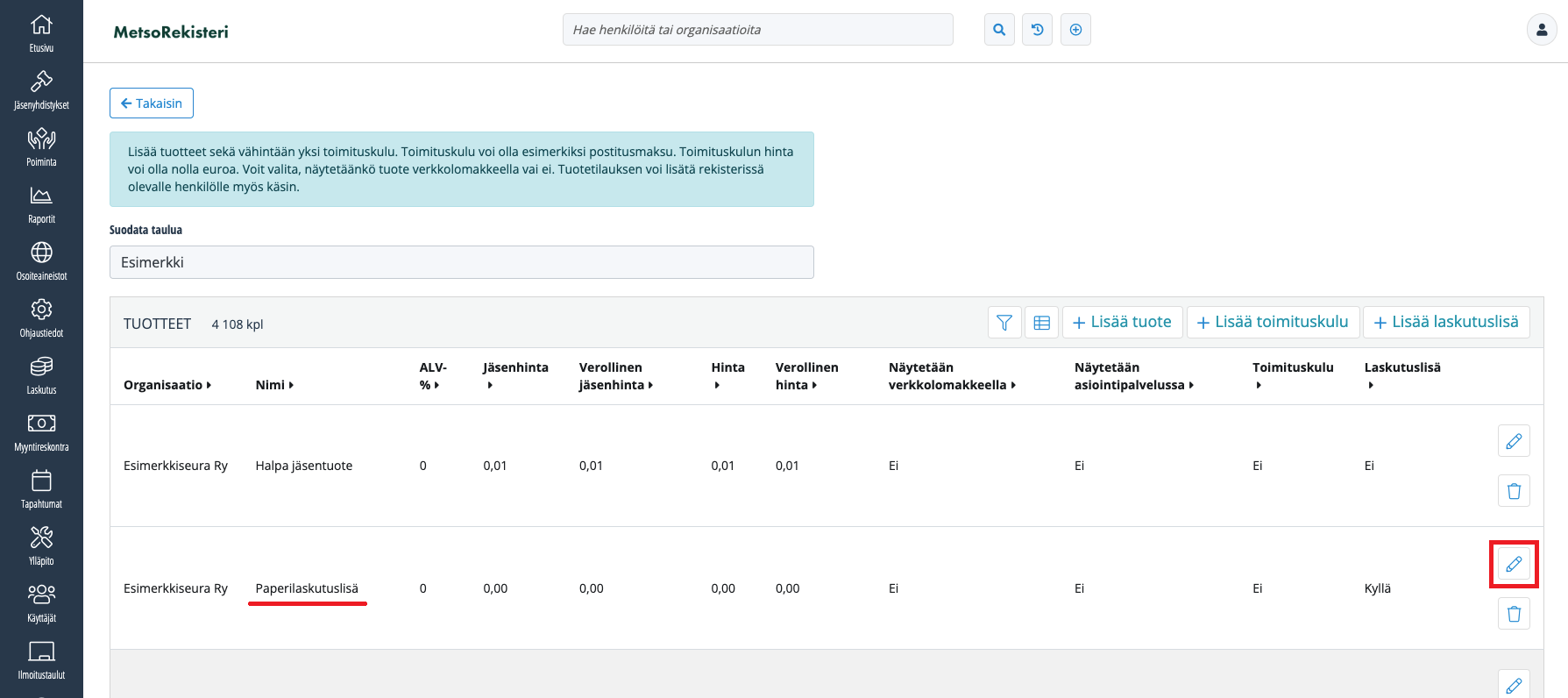Click the Suodata taulua filter input field
Screen dimensions: 1568x698
[x=461, y=262]
